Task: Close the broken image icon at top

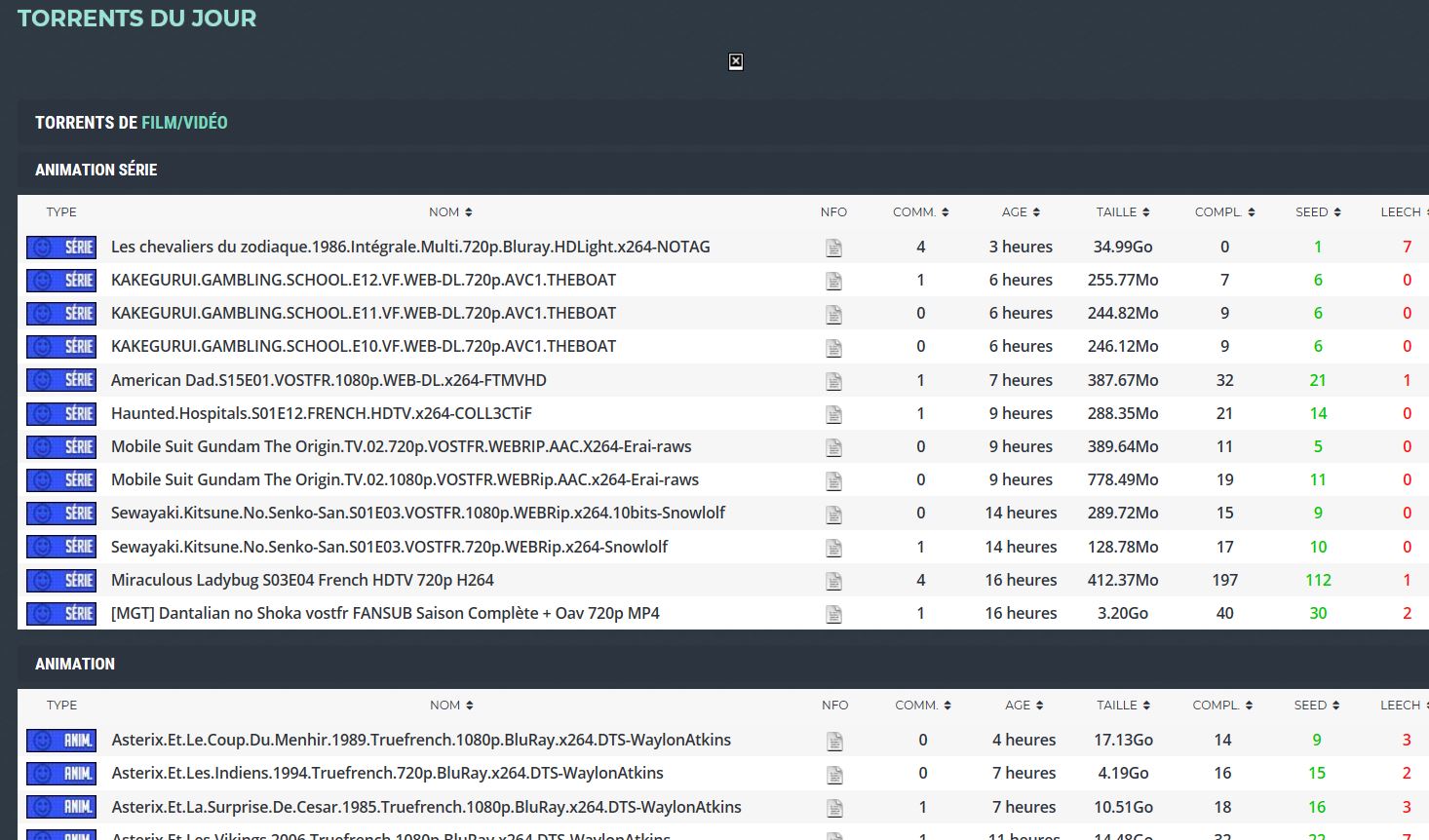Action: [x=736, y=62]
